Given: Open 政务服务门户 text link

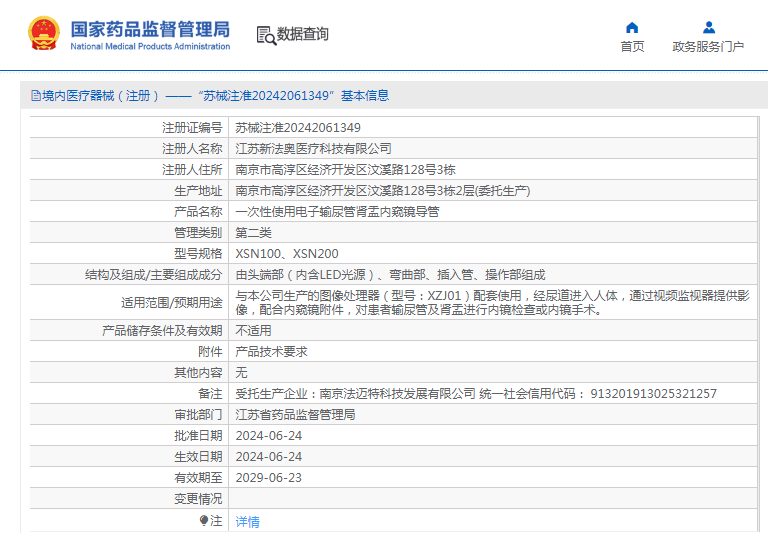Looking at the screenshot, I should pyautogui.click(x=708, y=47).
